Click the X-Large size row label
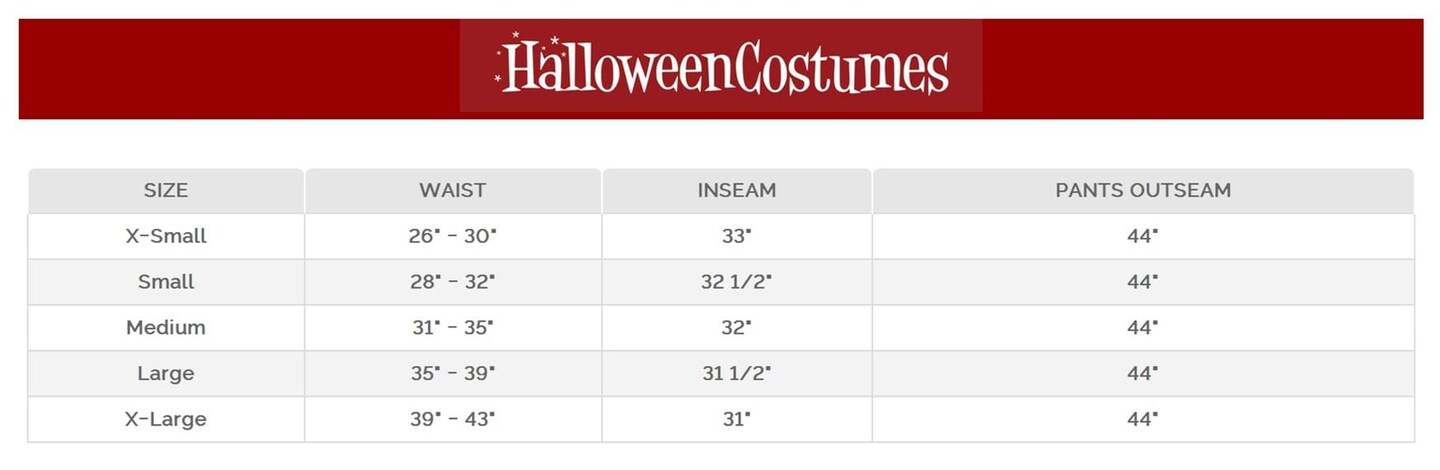Screen dimensions: 1440x470 (x=166, y=419)
